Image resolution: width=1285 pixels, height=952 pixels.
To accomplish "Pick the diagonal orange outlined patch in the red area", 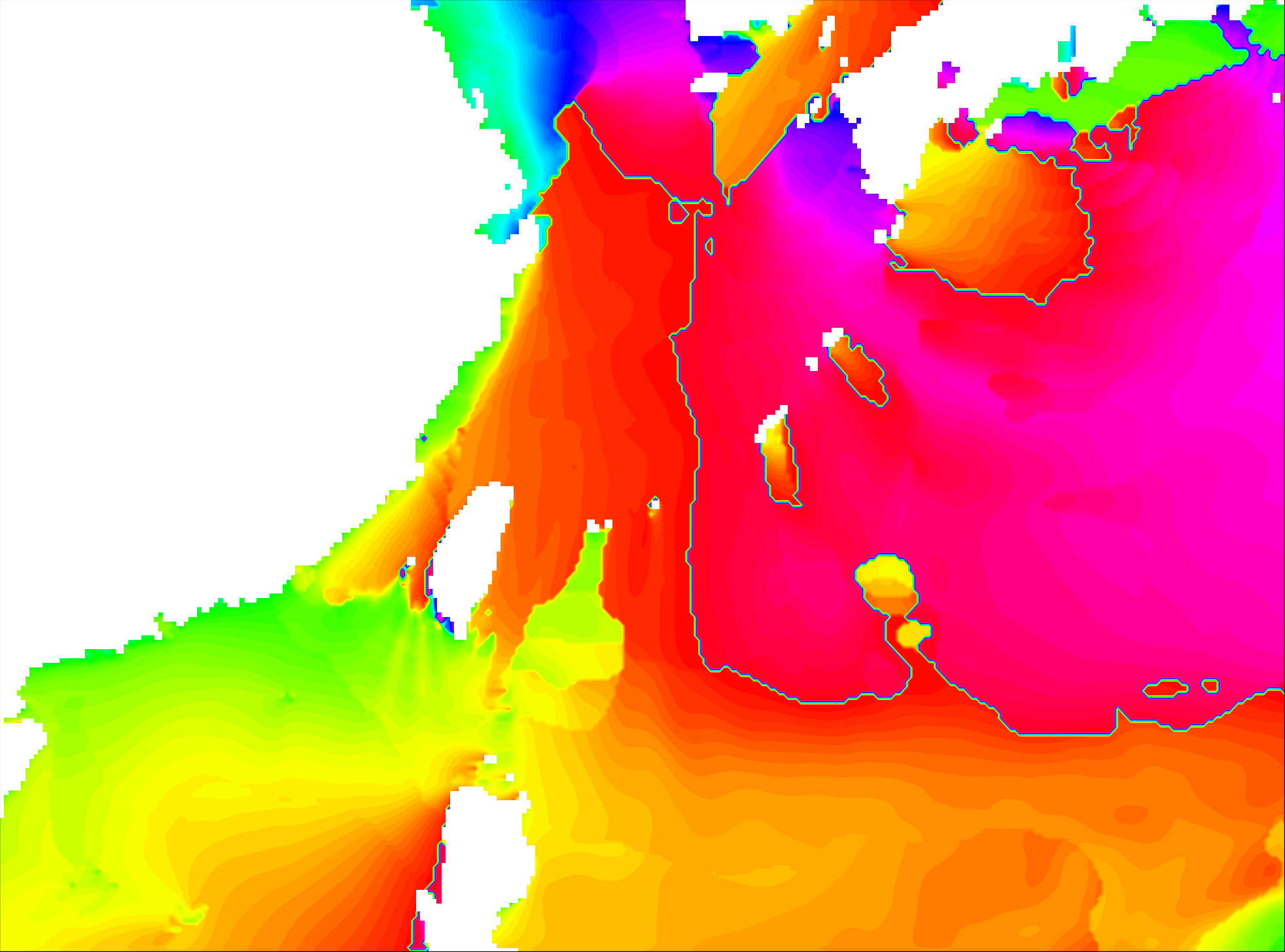I will (x=859, y=370).
